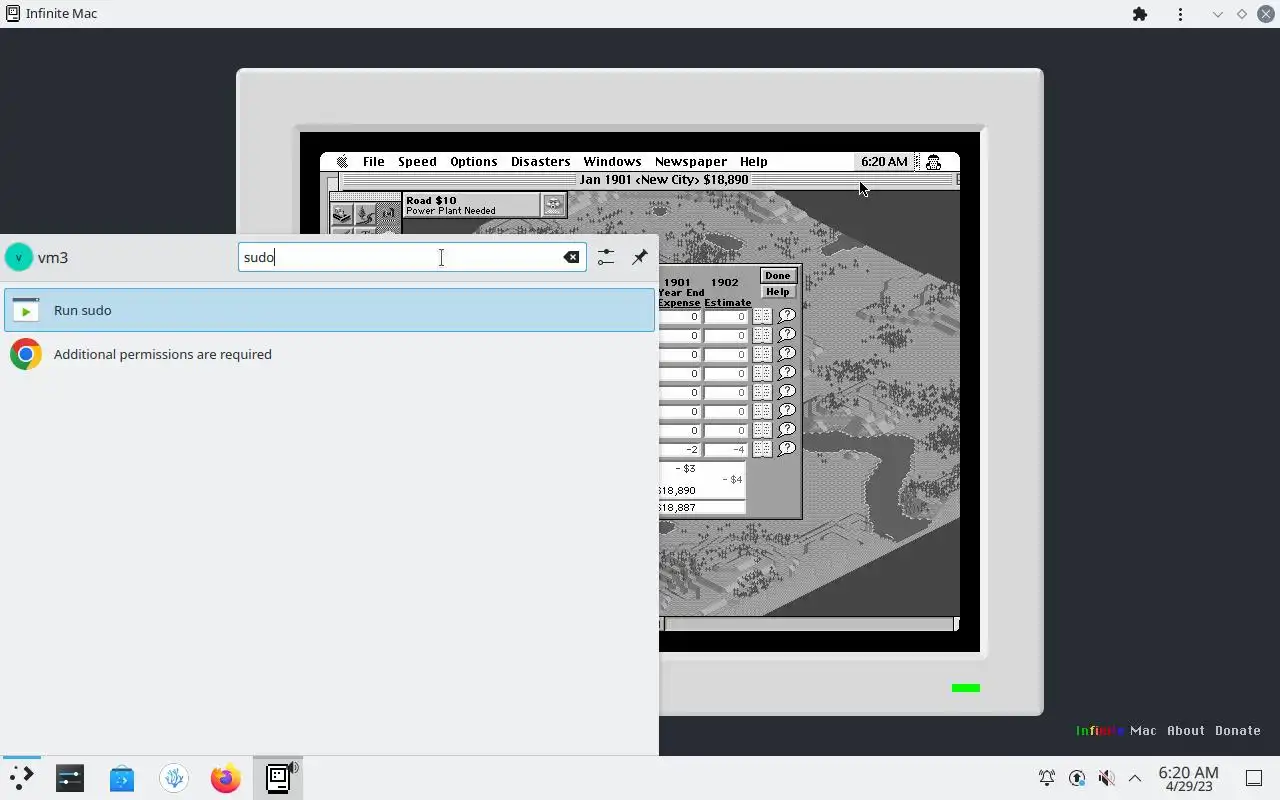Click the Chrome icon beside Additional permissions
The width and height of the screenshot is (1280, 800).
pos(26,354)
